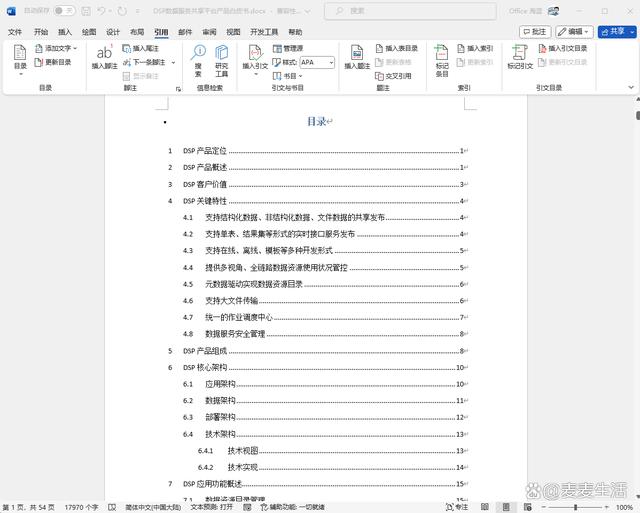Switch to the 设计 tab

tap(113, 32)
